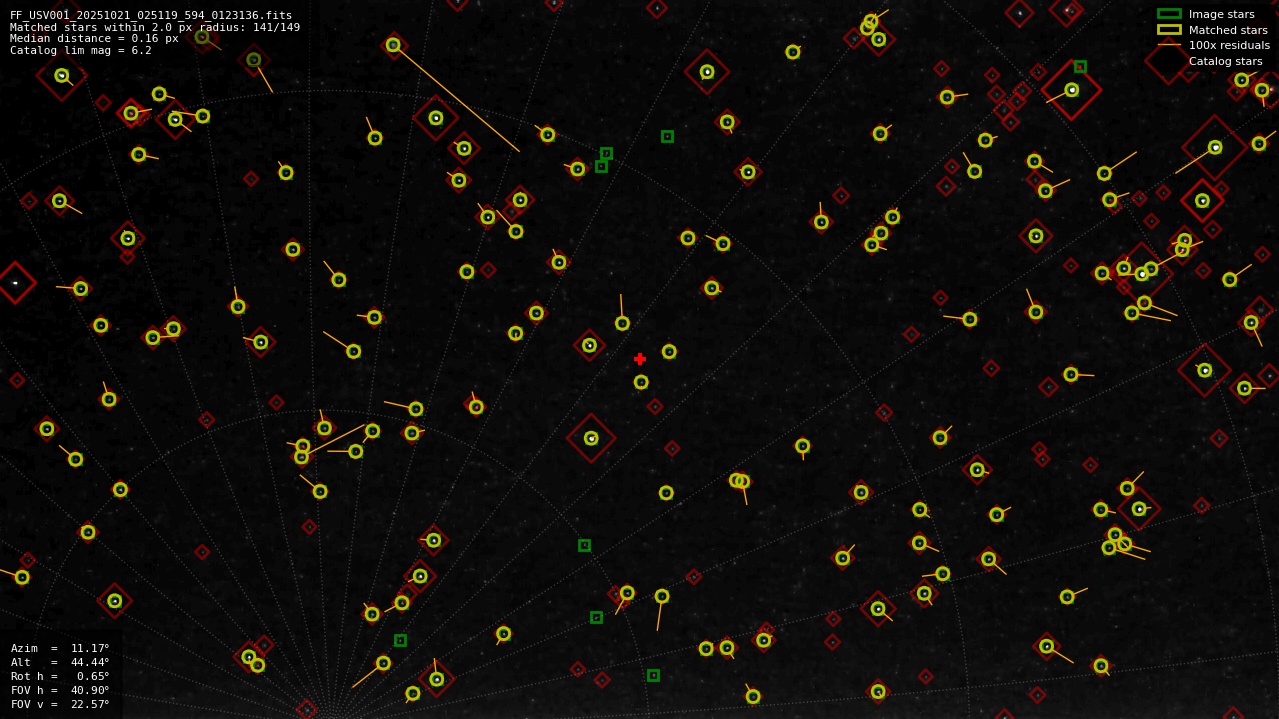Select the 'Catalog stars' legend label
This screenshot has height=719, width=1279.
click(x=1225, y=61)
